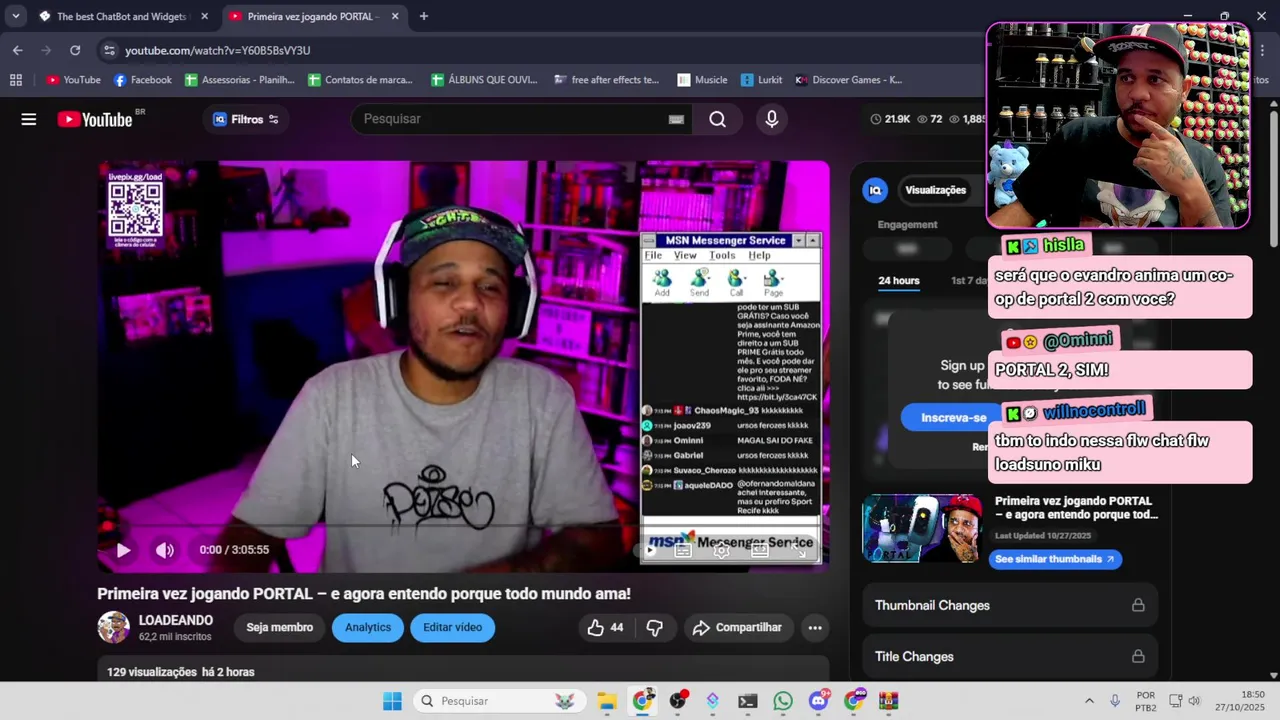This screenshot has height=720, width=1280.
Task: Reload the page with the refresh icon
Action: [x=75, y=50]
